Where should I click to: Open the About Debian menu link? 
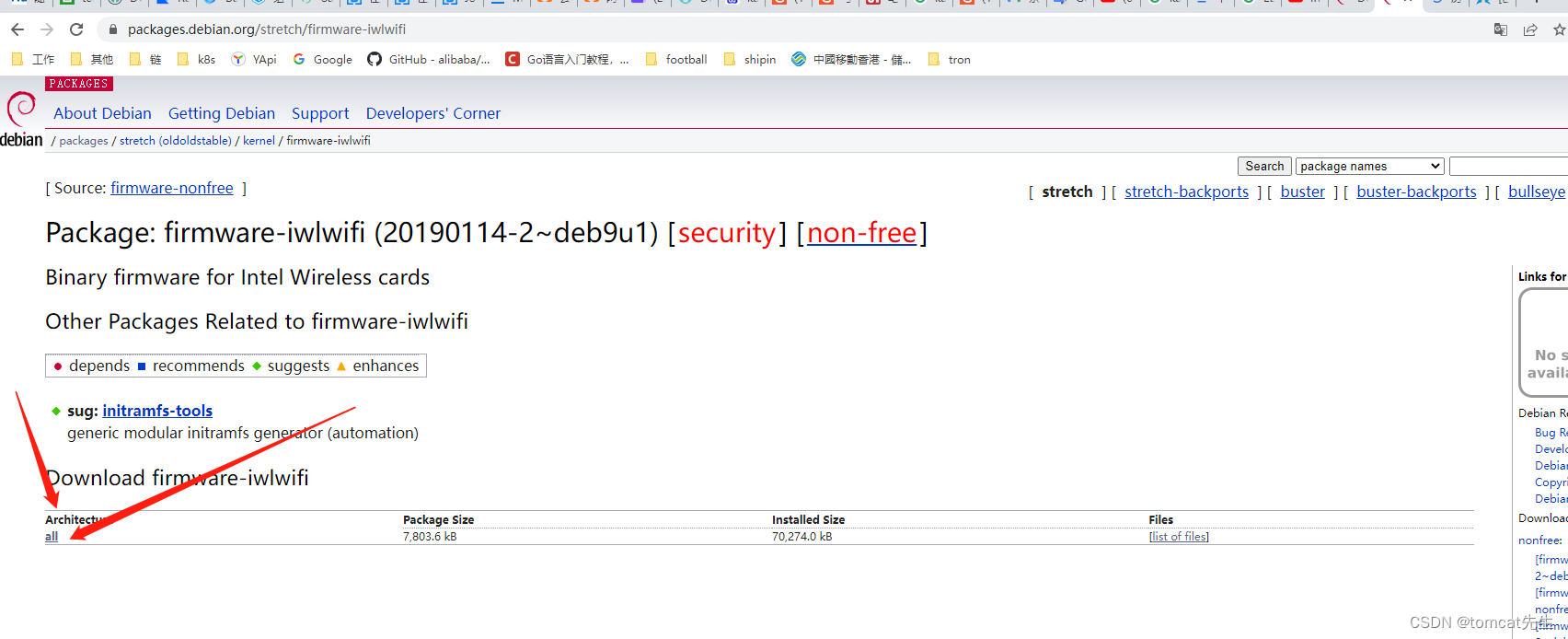coord(102,113)
